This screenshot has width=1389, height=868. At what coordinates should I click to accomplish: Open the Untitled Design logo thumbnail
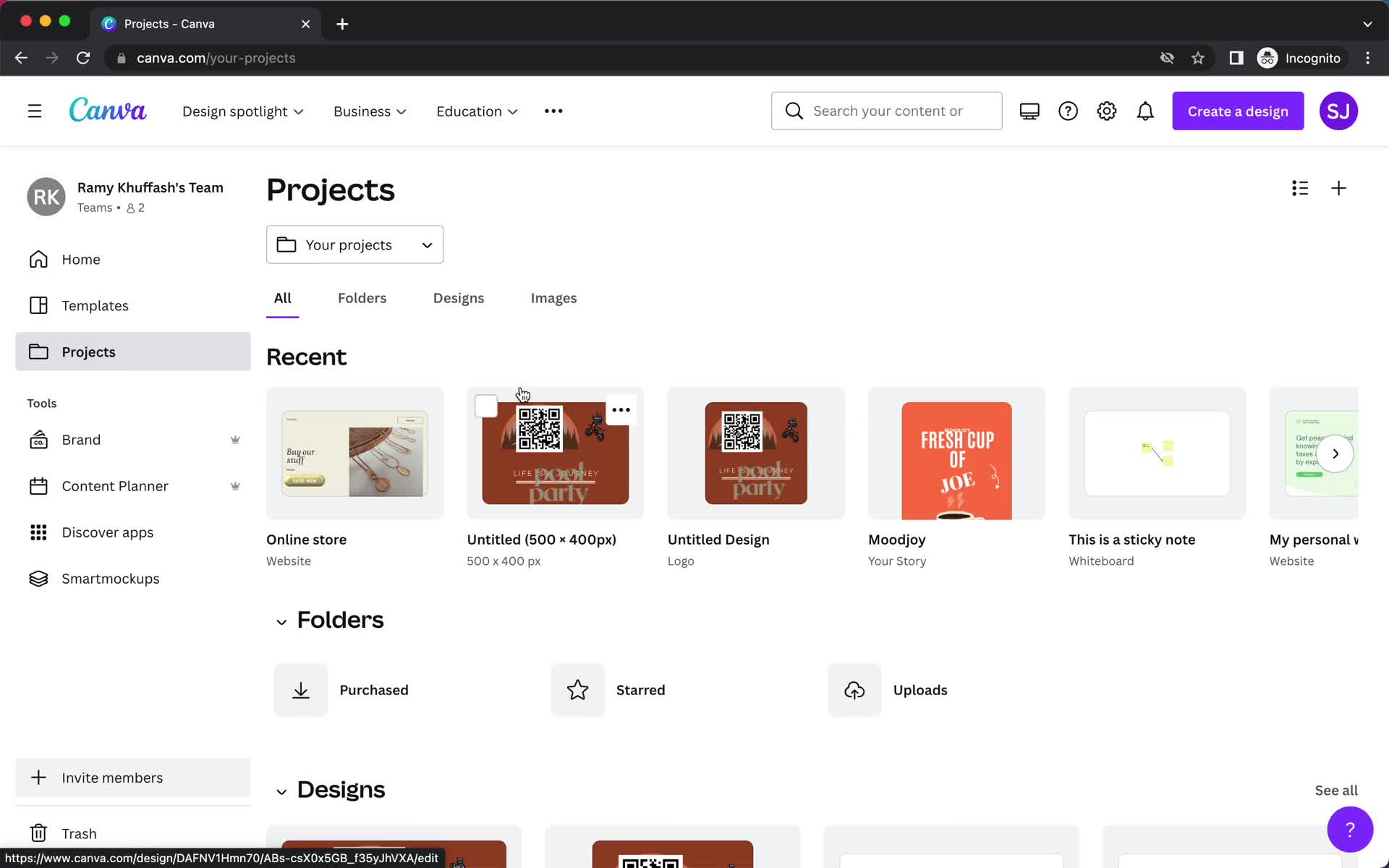click(756, 454)
